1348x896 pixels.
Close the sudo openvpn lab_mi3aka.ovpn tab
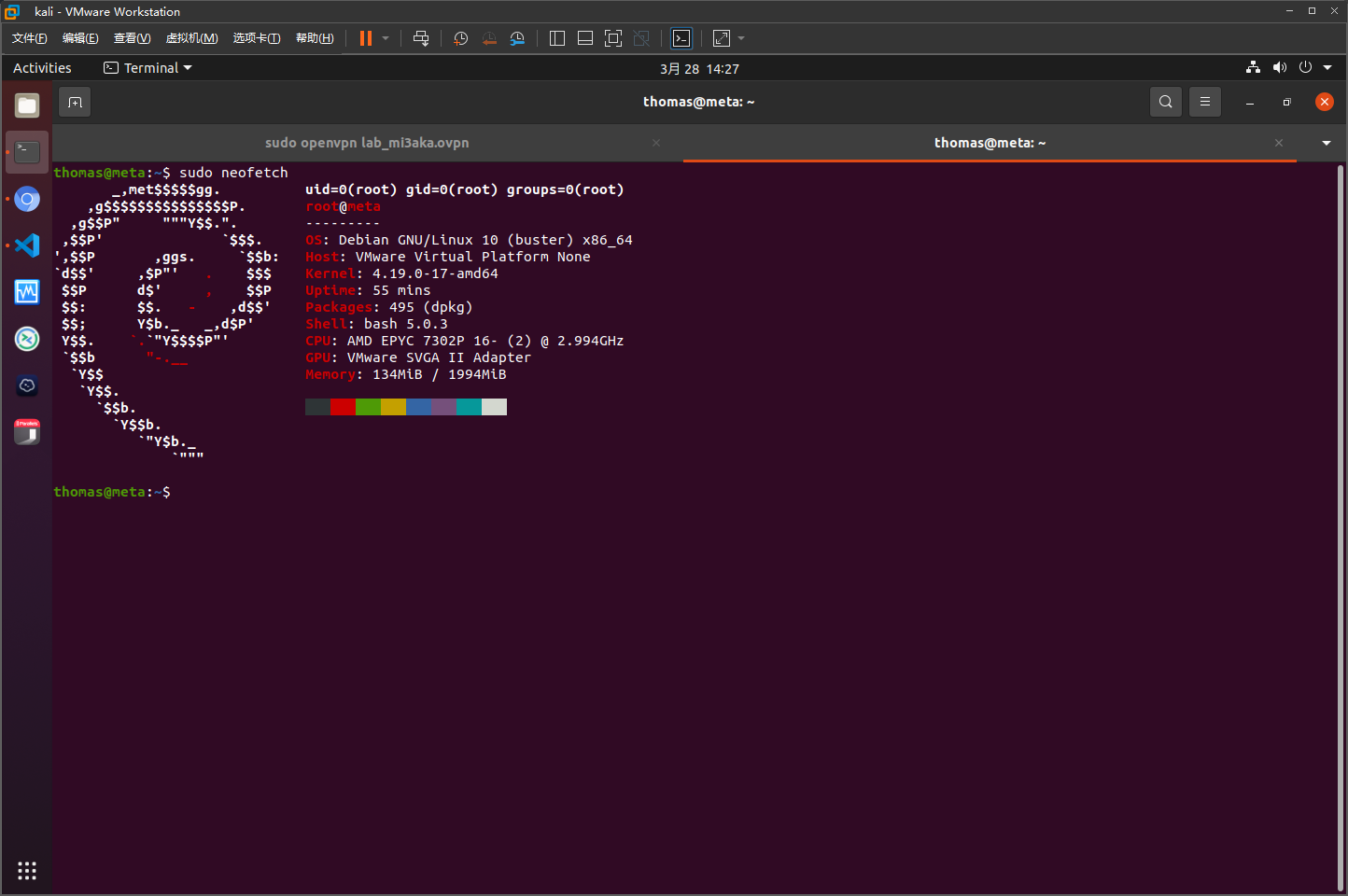pyautogui.click(x=656, y=143)
